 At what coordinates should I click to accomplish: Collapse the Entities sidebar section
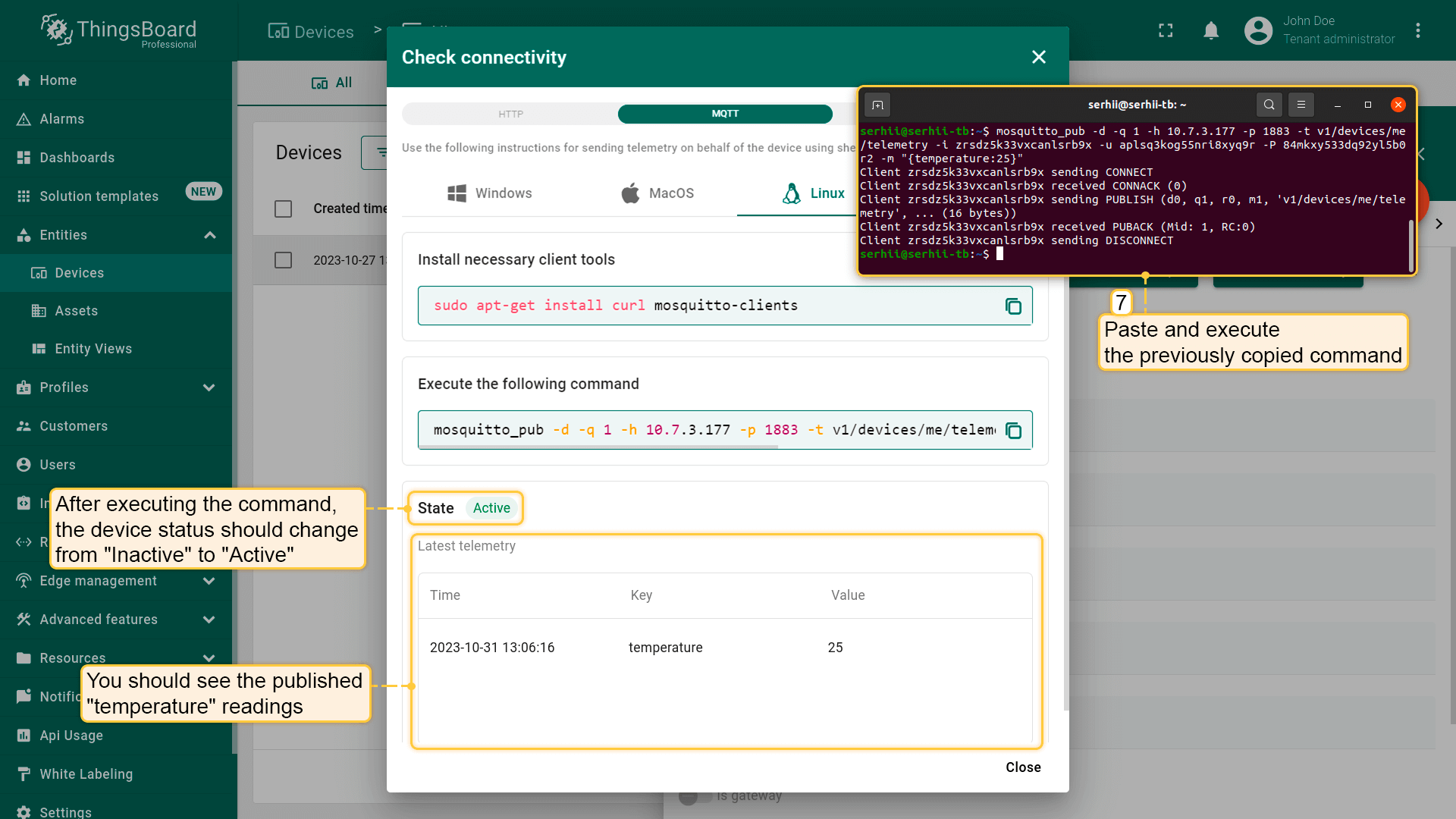(x=210, y=235)
